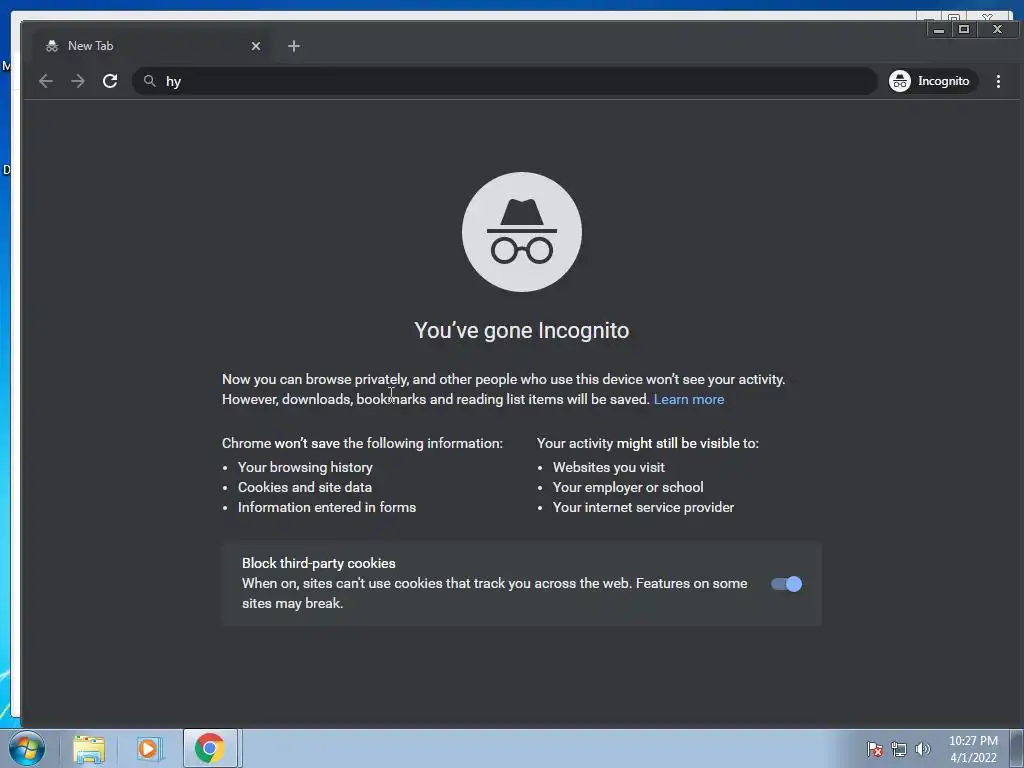Click the Show desktop strip at the taskbar's end
1024x768 pixels.
[x=1017, y=748]
